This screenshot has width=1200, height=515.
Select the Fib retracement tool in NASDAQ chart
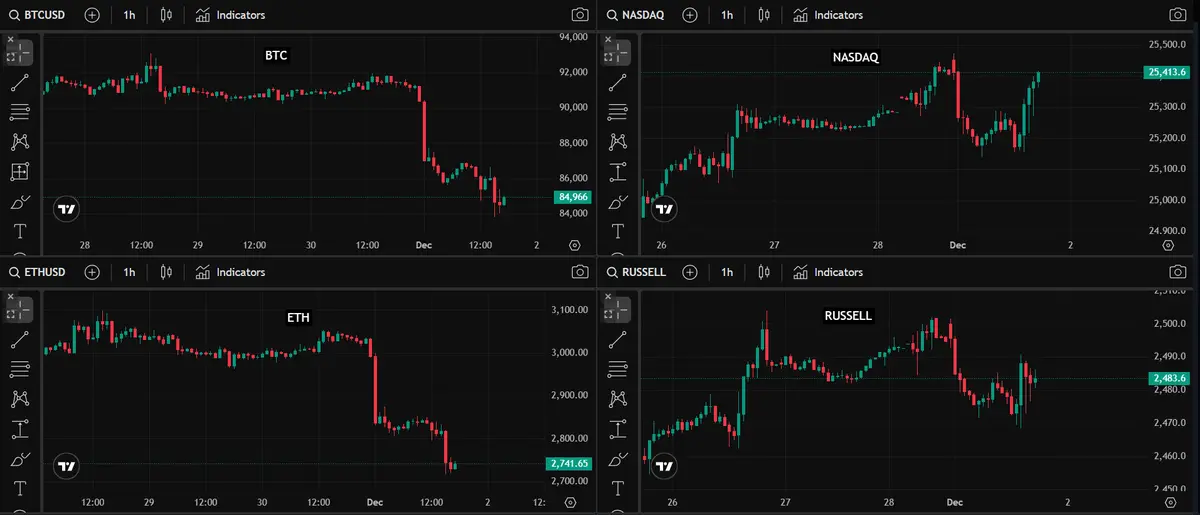618,112
